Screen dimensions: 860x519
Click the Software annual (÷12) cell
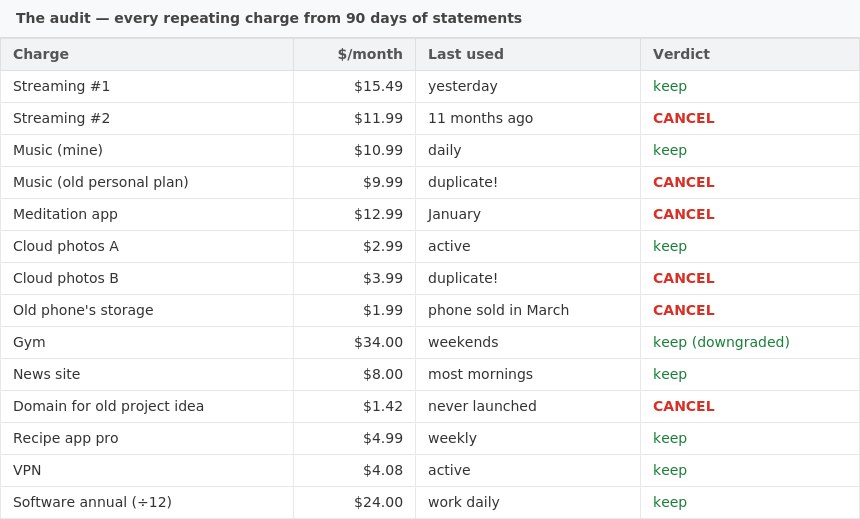tap(147, 502)
